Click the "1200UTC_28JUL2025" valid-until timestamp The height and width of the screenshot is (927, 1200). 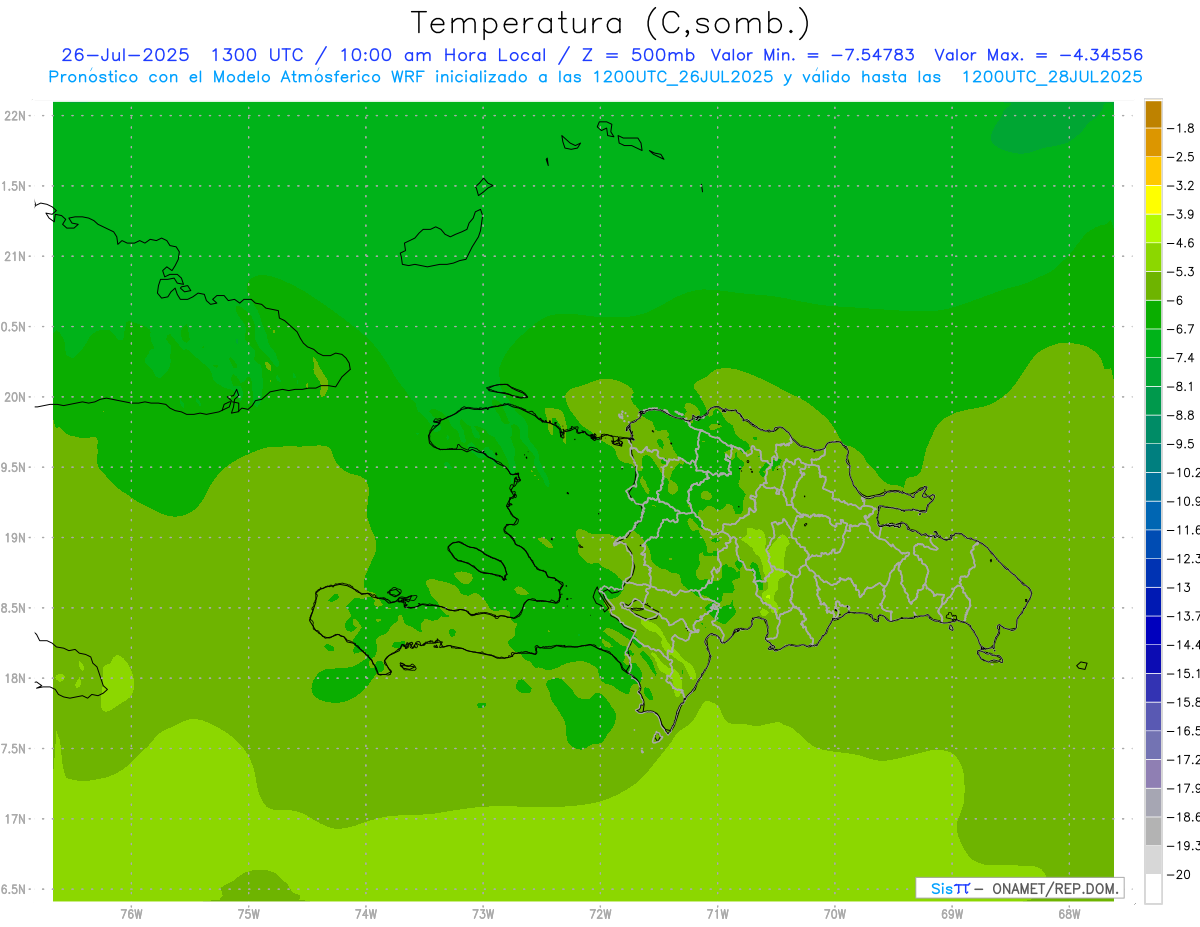1051,77
